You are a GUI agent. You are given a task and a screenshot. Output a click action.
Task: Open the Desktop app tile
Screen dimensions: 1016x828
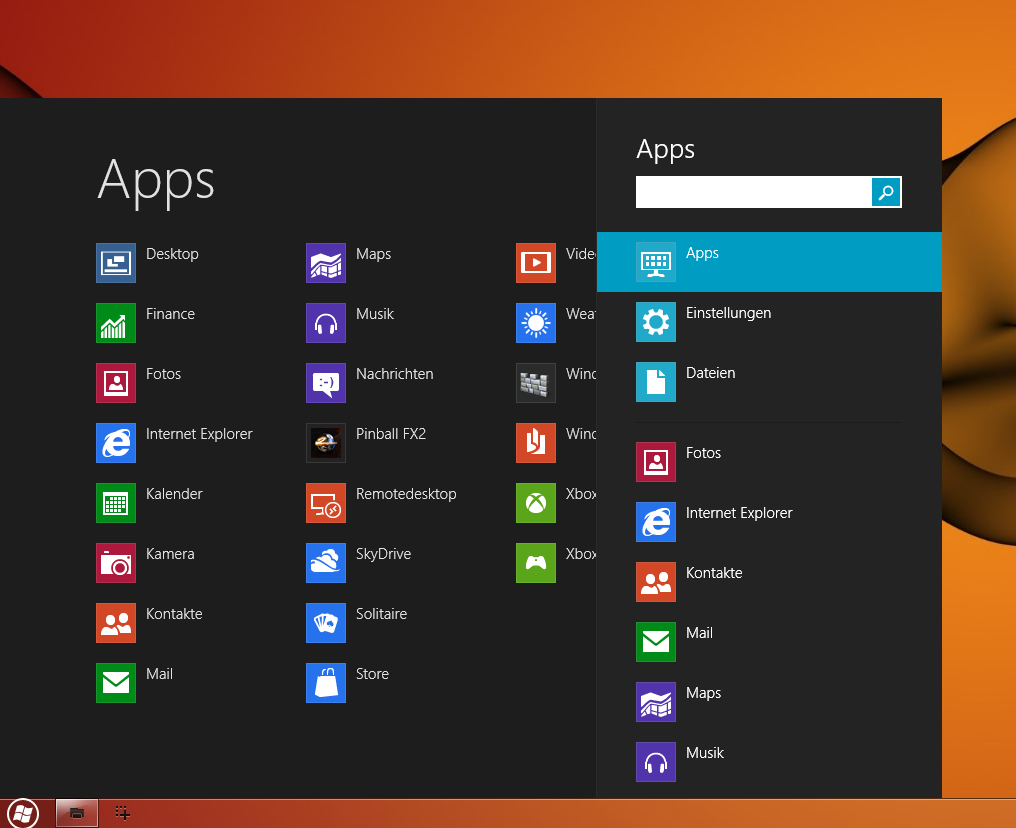115,262
